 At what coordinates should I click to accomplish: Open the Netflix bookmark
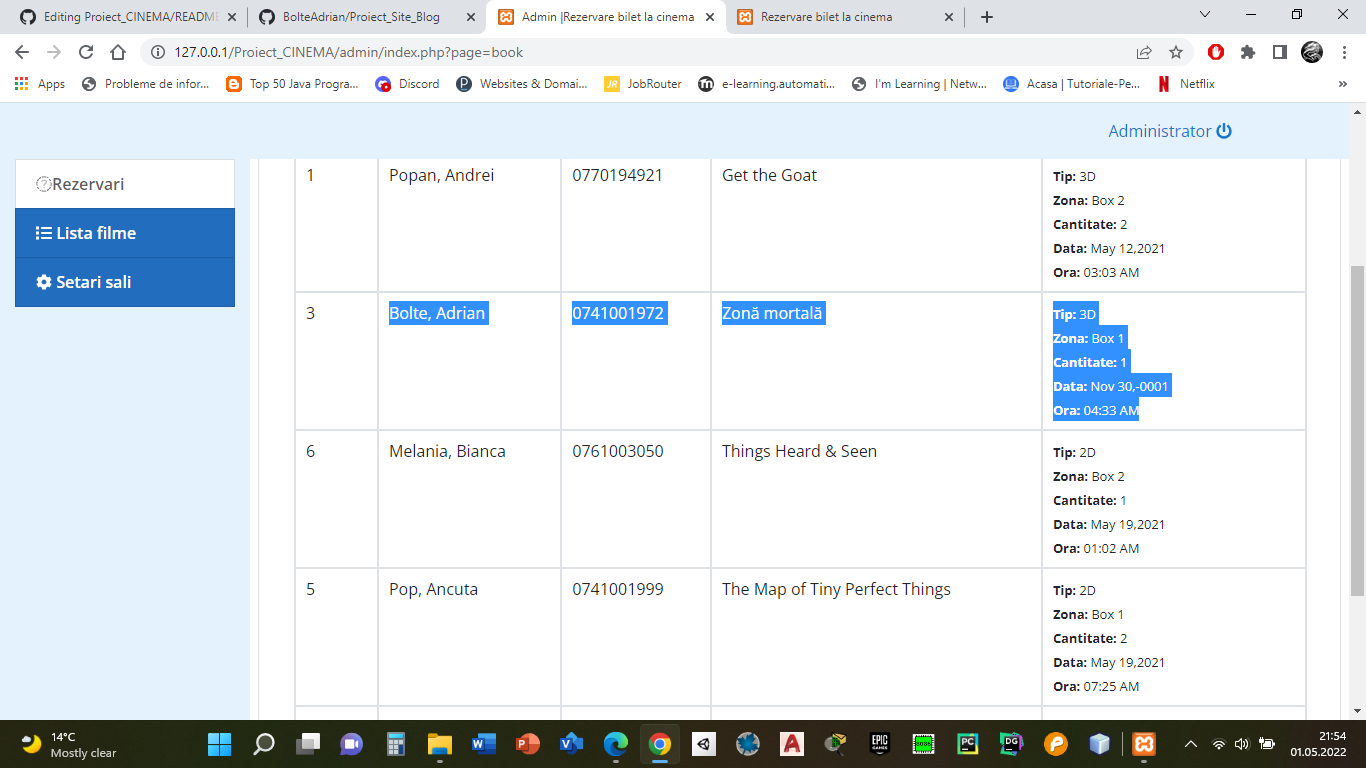(x=1186, y=84)
